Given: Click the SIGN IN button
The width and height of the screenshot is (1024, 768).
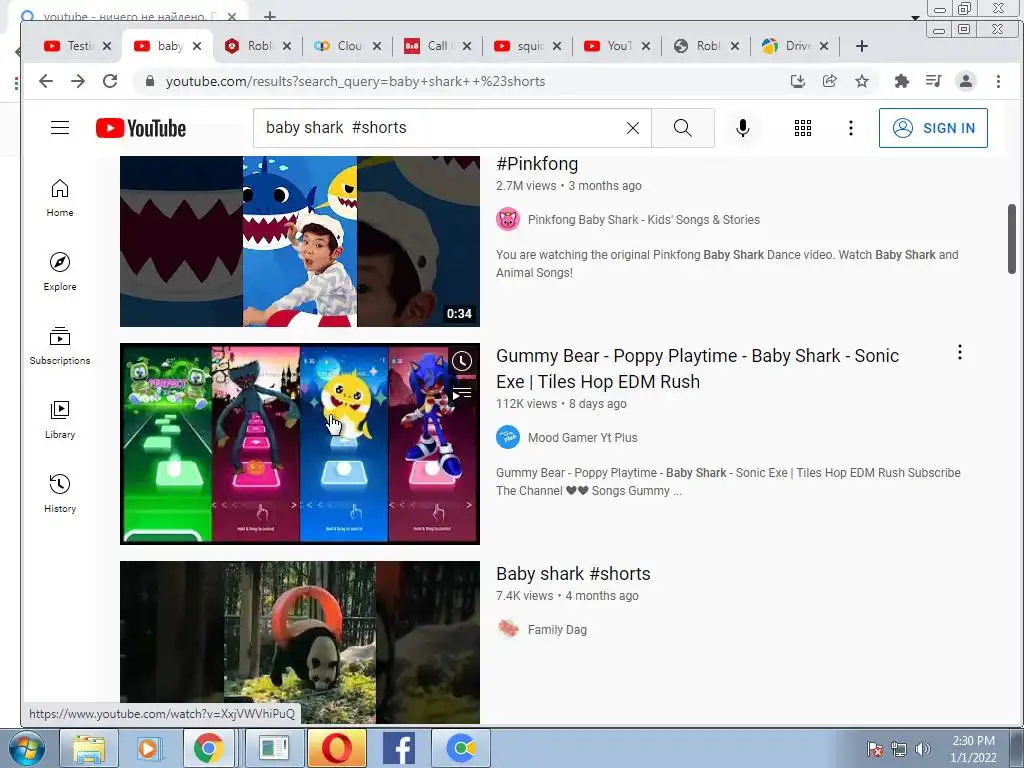Looking at the screenshot, I should click(933, 128).
